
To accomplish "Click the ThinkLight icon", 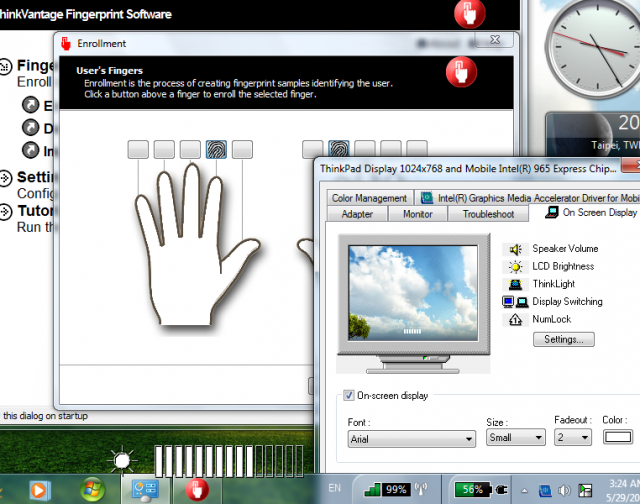I will pyautogui.click(x=516, y=284).
